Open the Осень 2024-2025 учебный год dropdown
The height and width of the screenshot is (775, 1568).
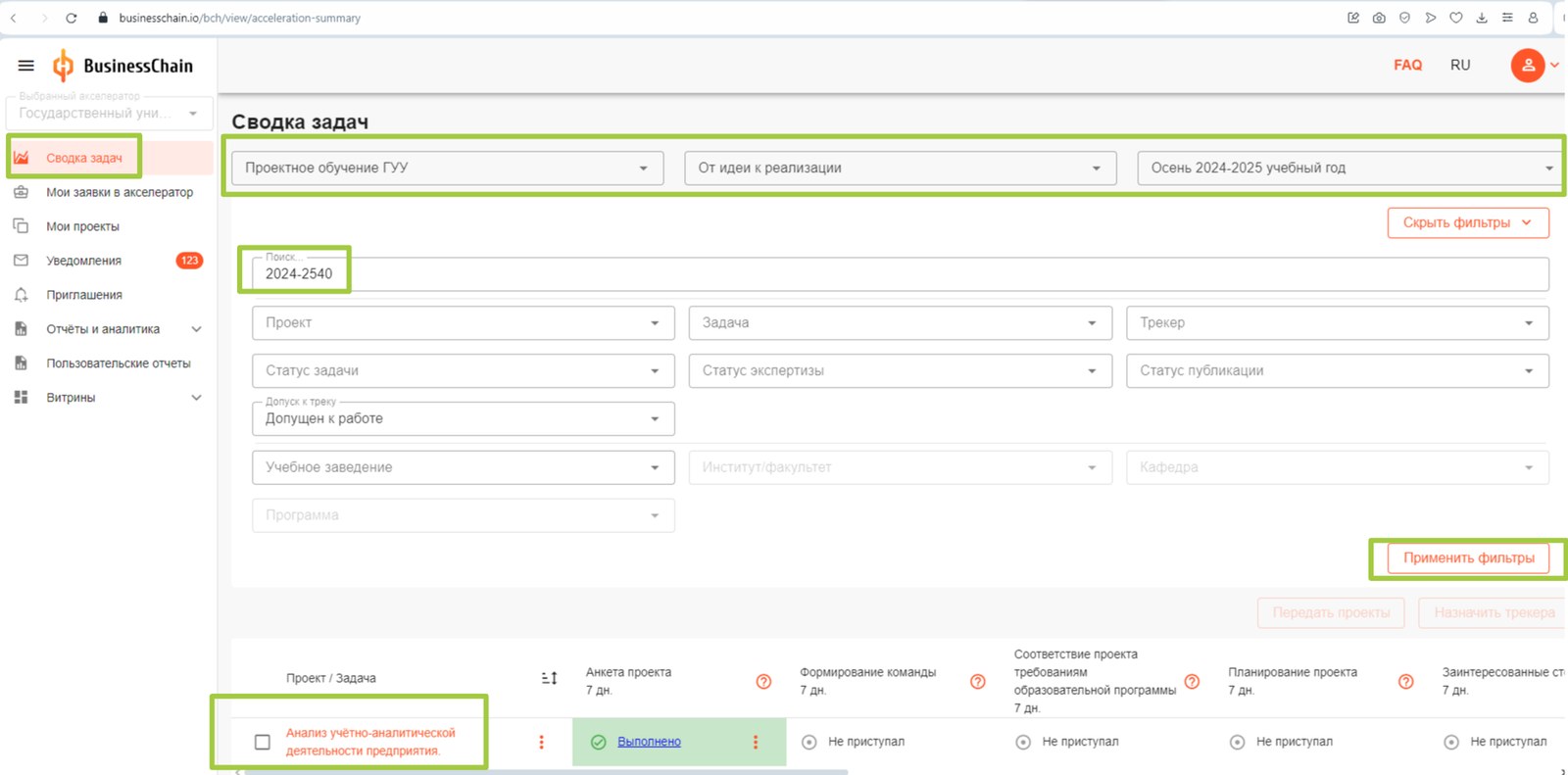[1350, 168]
